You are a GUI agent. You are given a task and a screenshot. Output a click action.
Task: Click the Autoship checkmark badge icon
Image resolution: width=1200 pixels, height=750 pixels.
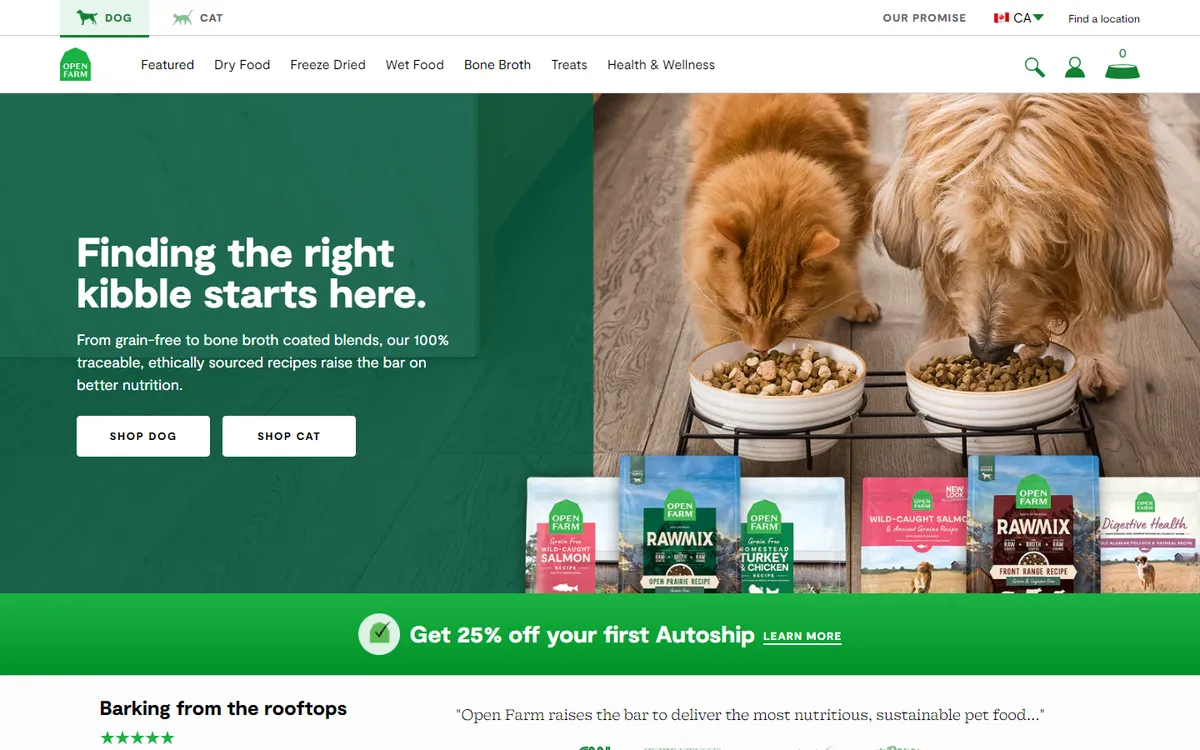click(x=379, y=634)
